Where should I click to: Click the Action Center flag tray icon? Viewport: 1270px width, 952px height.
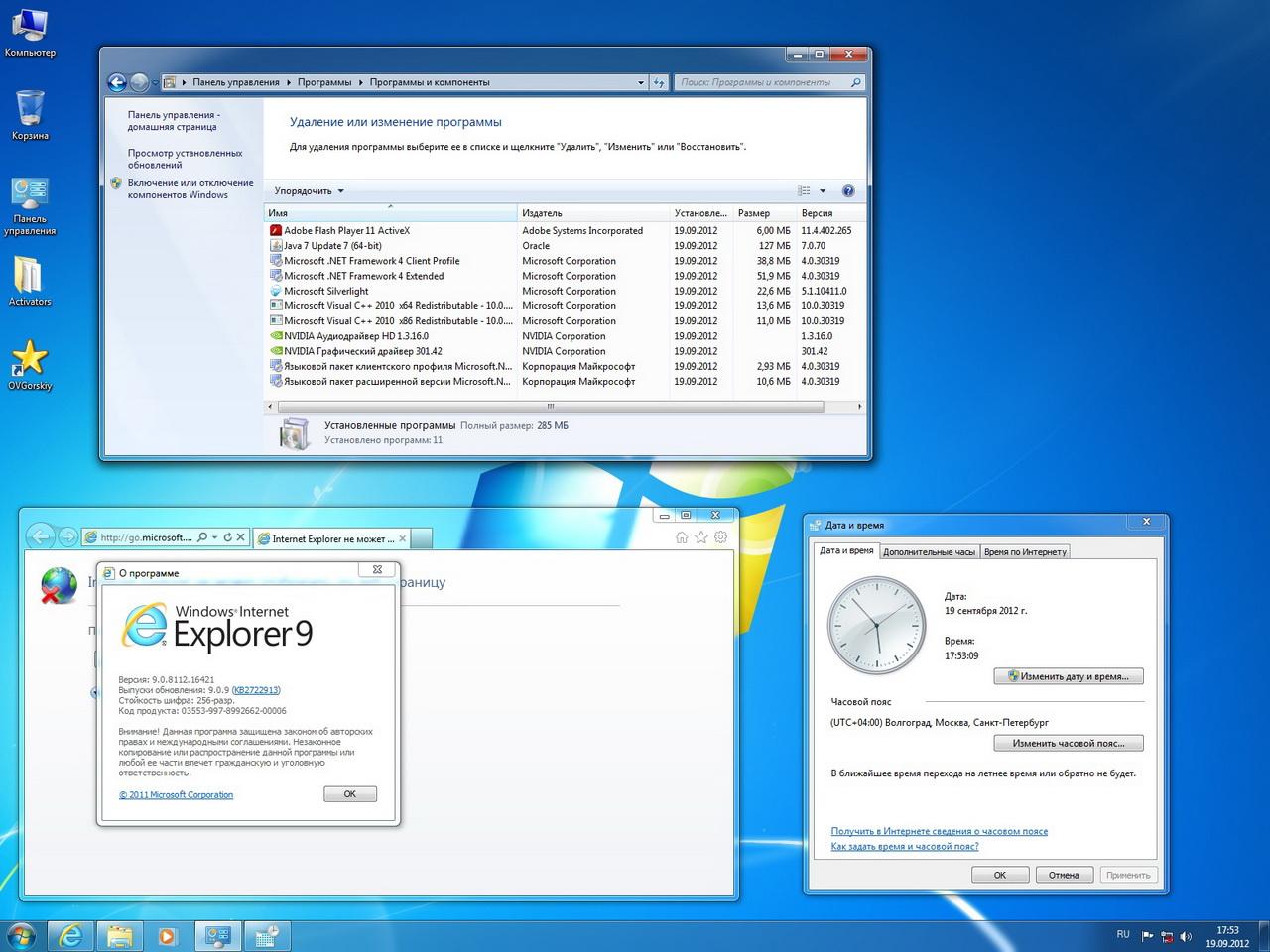click(1148, 936)
